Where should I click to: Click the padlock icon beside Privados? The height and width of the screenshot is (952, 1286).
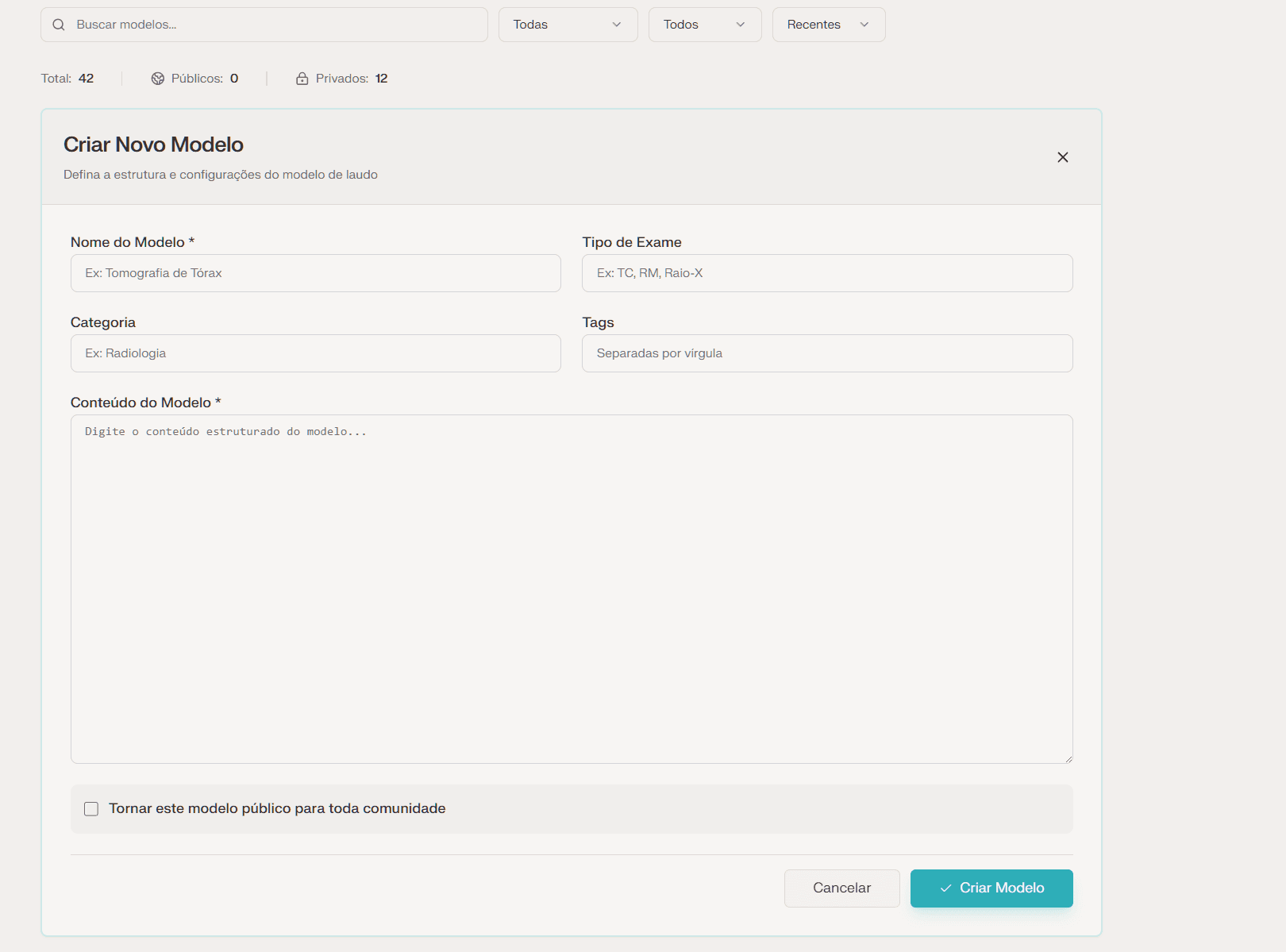coord(302,79)
